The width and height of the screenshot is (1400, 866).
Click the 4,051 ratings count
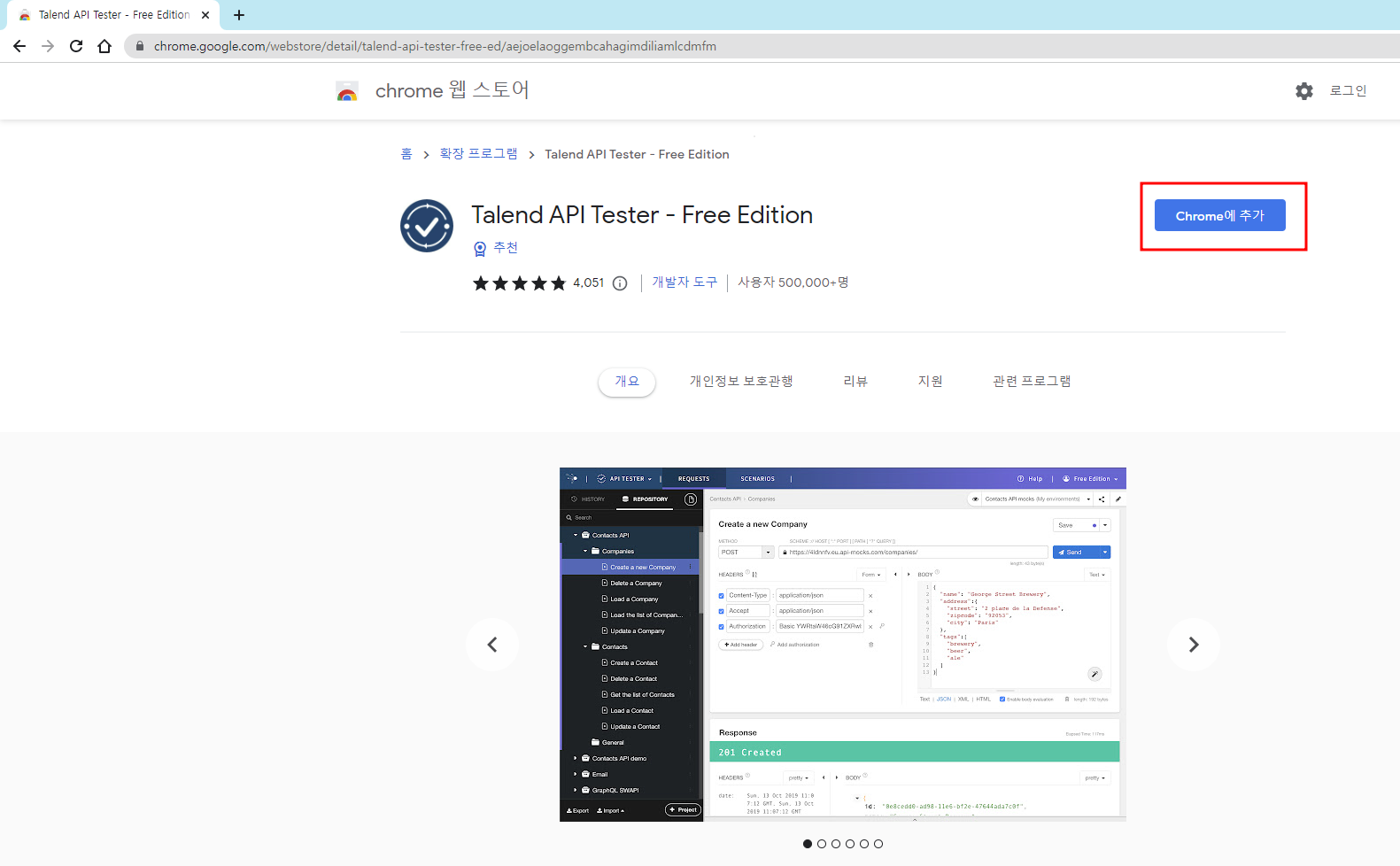coord(588,283)
